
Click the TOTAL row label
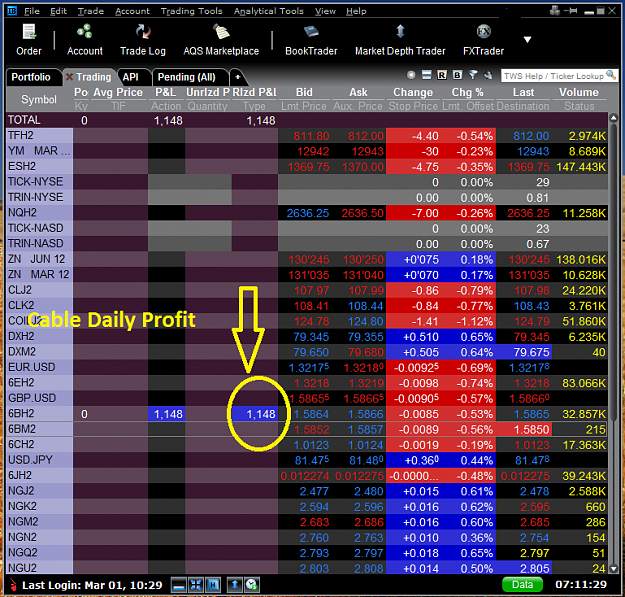click(24, 120)
